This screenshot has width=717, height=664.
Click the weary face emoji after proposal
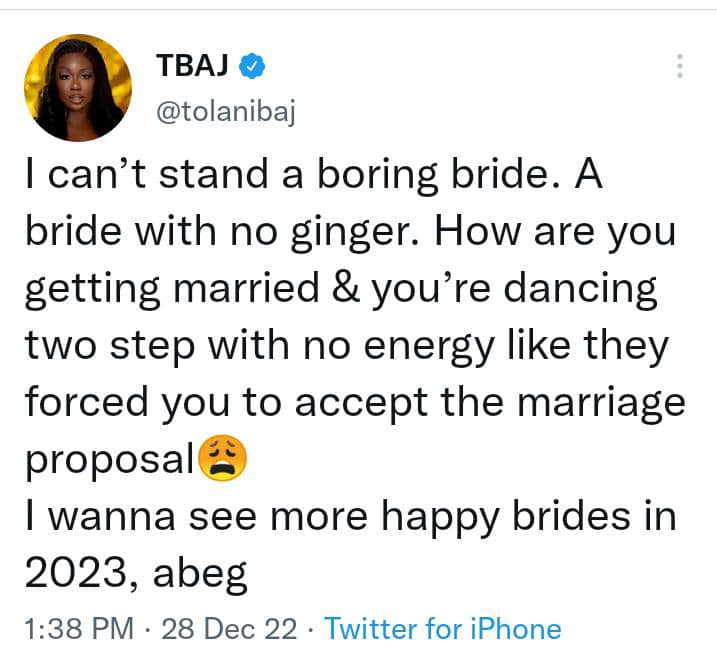223,459
